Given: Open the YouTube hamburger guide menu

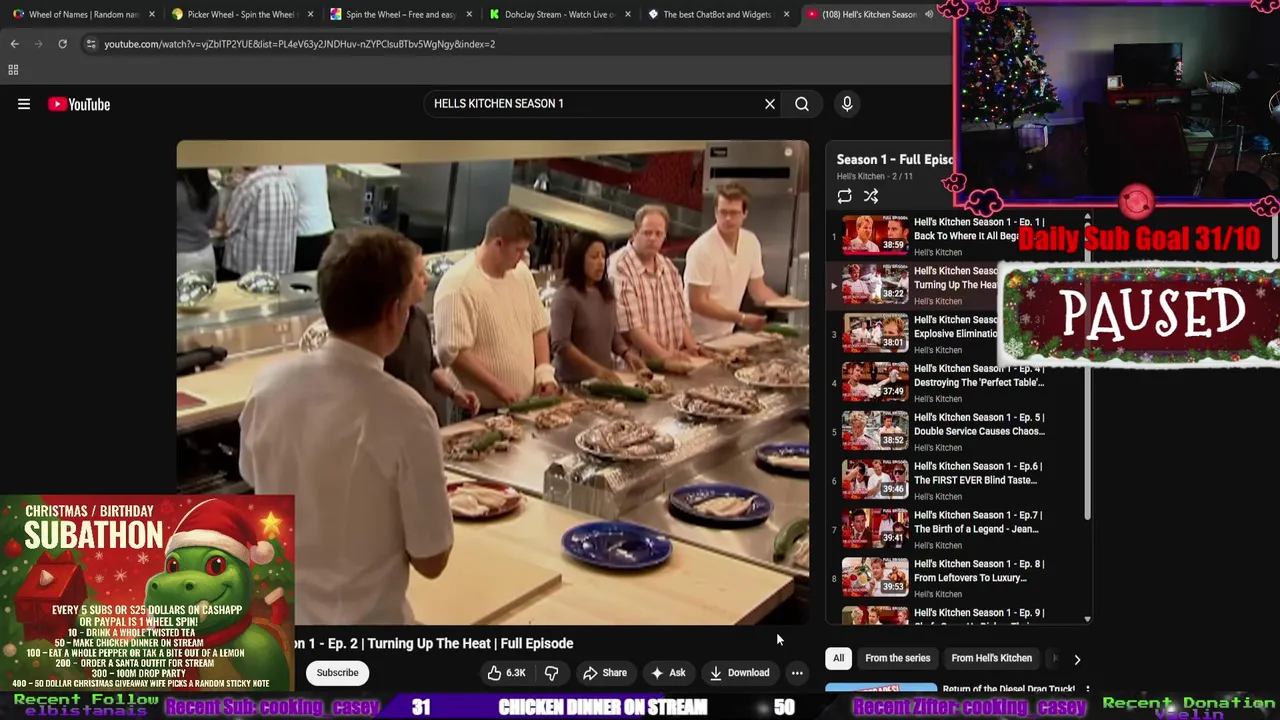Looking at the screenshot, I should [x=24, y=104].
